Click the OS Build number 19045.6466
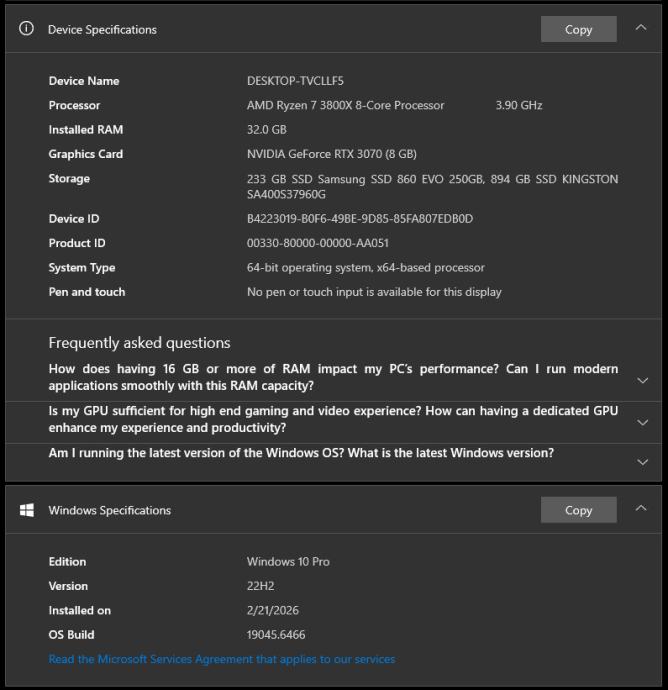The width and height of the screenshot is (668, 690). [276, 635]
